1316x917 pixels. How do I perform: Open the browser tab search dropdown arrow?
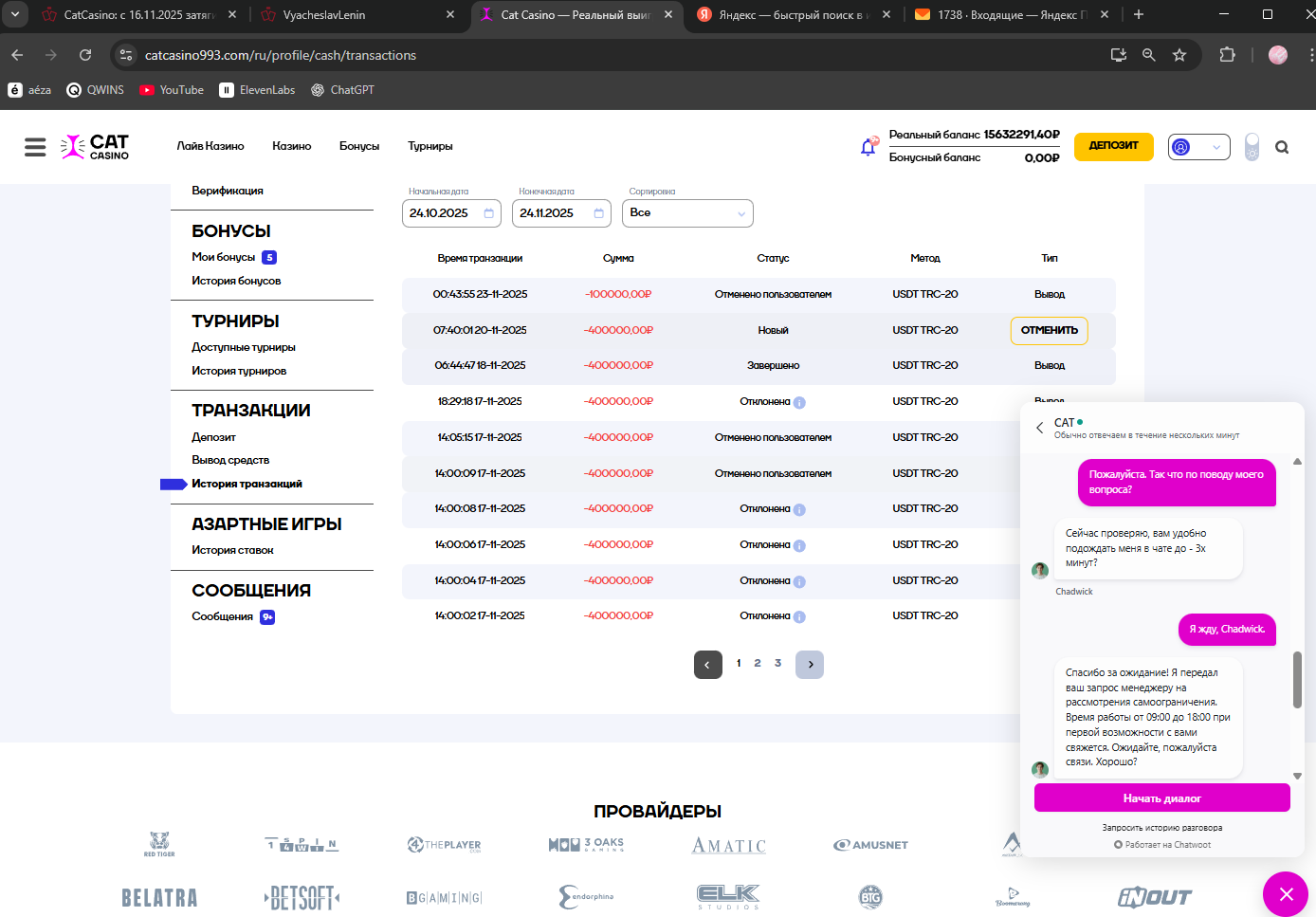[15, 14]
